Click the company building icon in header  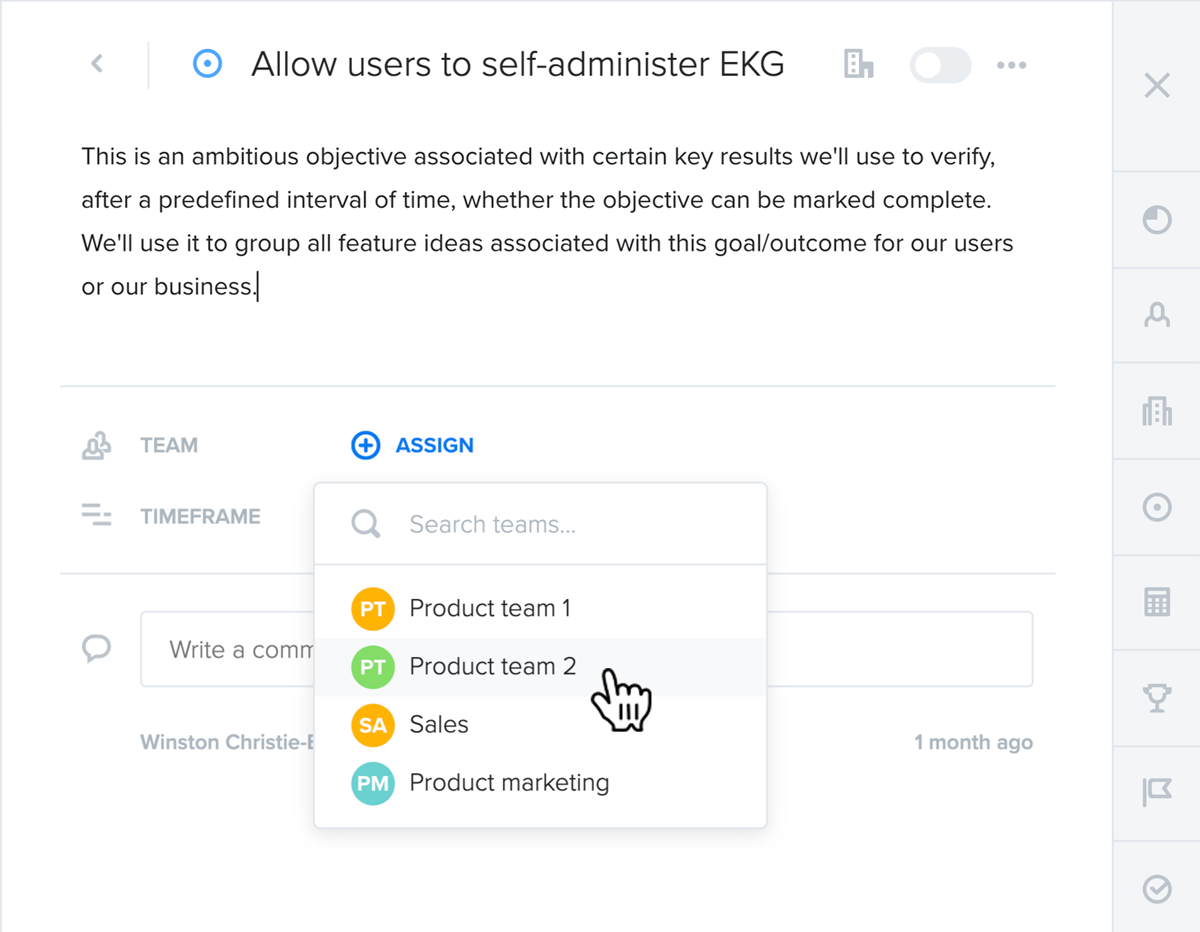pyautogui.click(x=859, y=65)
